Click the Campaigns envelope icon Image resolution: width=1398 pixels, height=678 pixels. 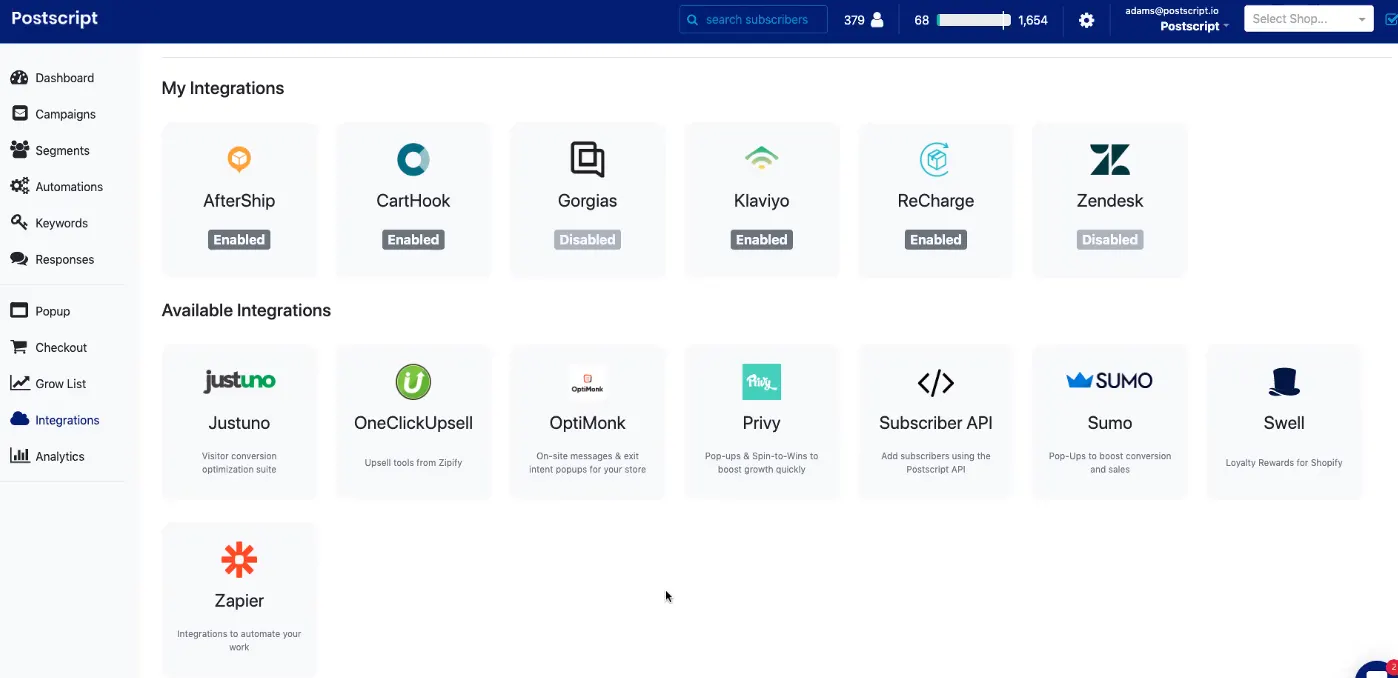pyautogui.click(x=19, y=114)
